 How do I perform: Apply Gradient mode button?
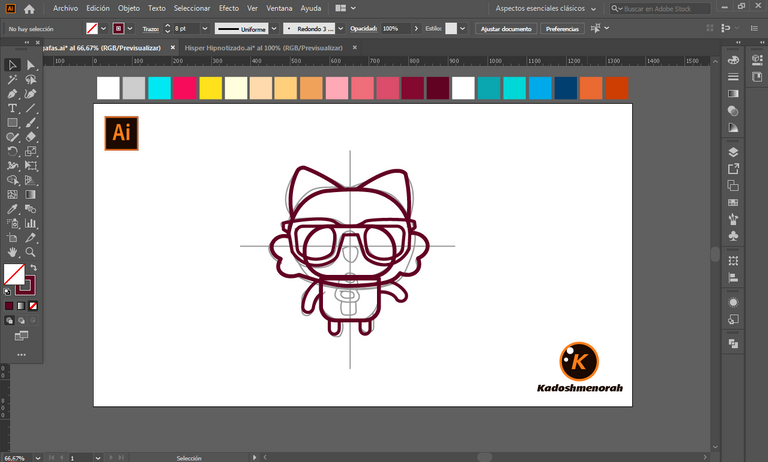pos(21,306)
